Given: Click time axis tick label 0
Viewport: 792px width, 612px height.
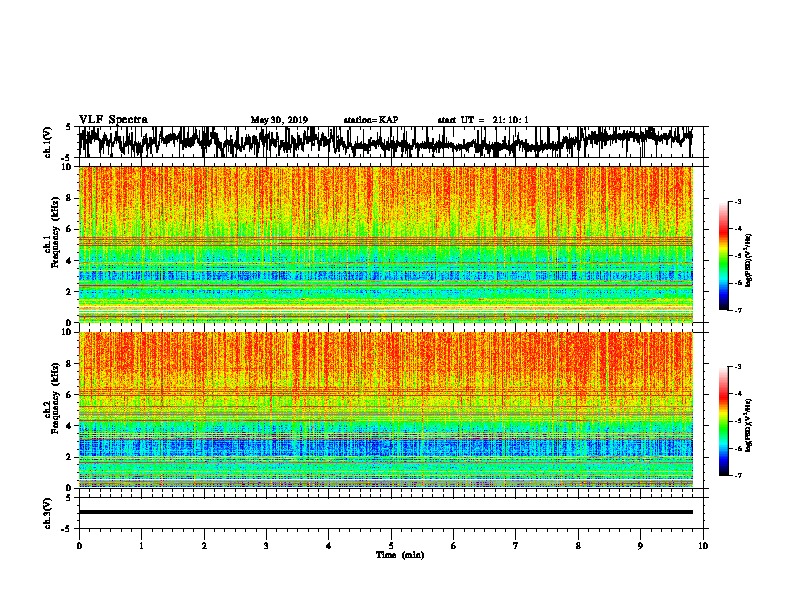Looking at the screenshot, I should pos(79,546).
